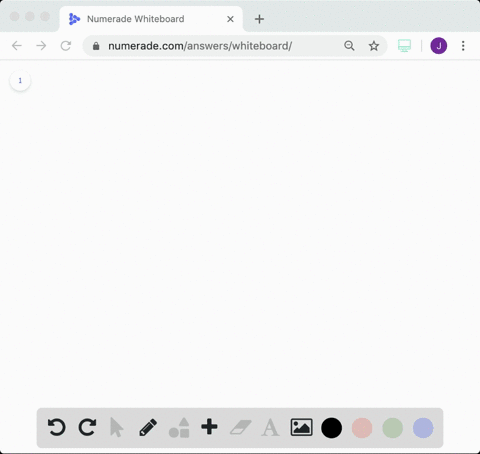Select the pointer selection tool
480x454 pixels.
[x=117, y=428]
